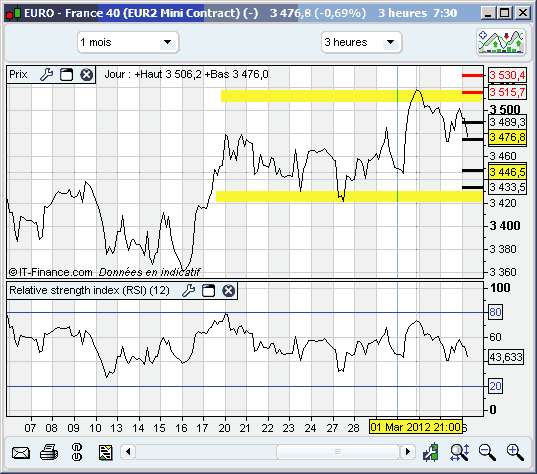The height and width of the screenshot is (474, 537).
Task: Send chart by email envelope icon
Action: coord(21,453)
